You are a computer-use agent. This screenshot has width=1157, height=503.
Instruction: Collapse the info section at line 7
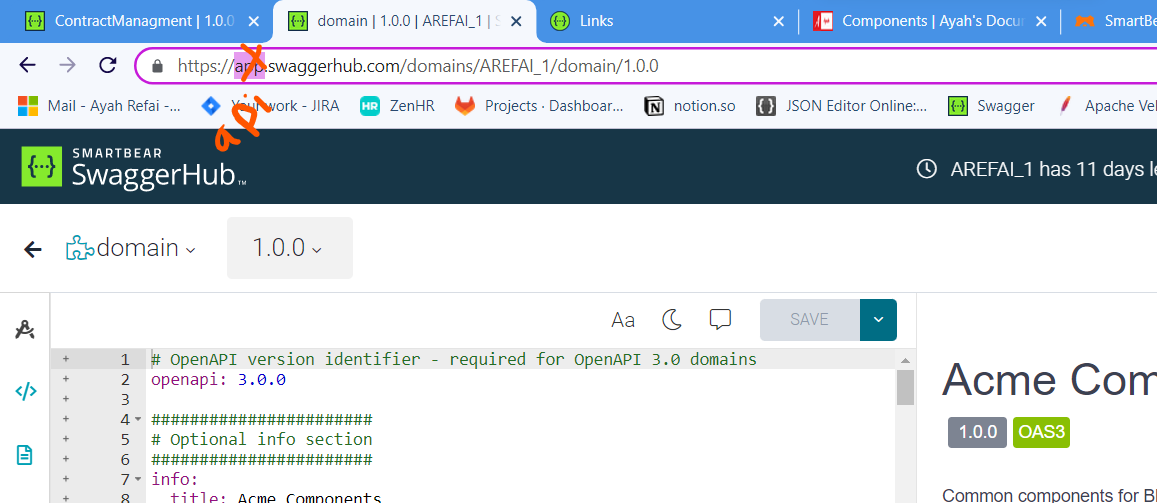[x=138, y=479]
